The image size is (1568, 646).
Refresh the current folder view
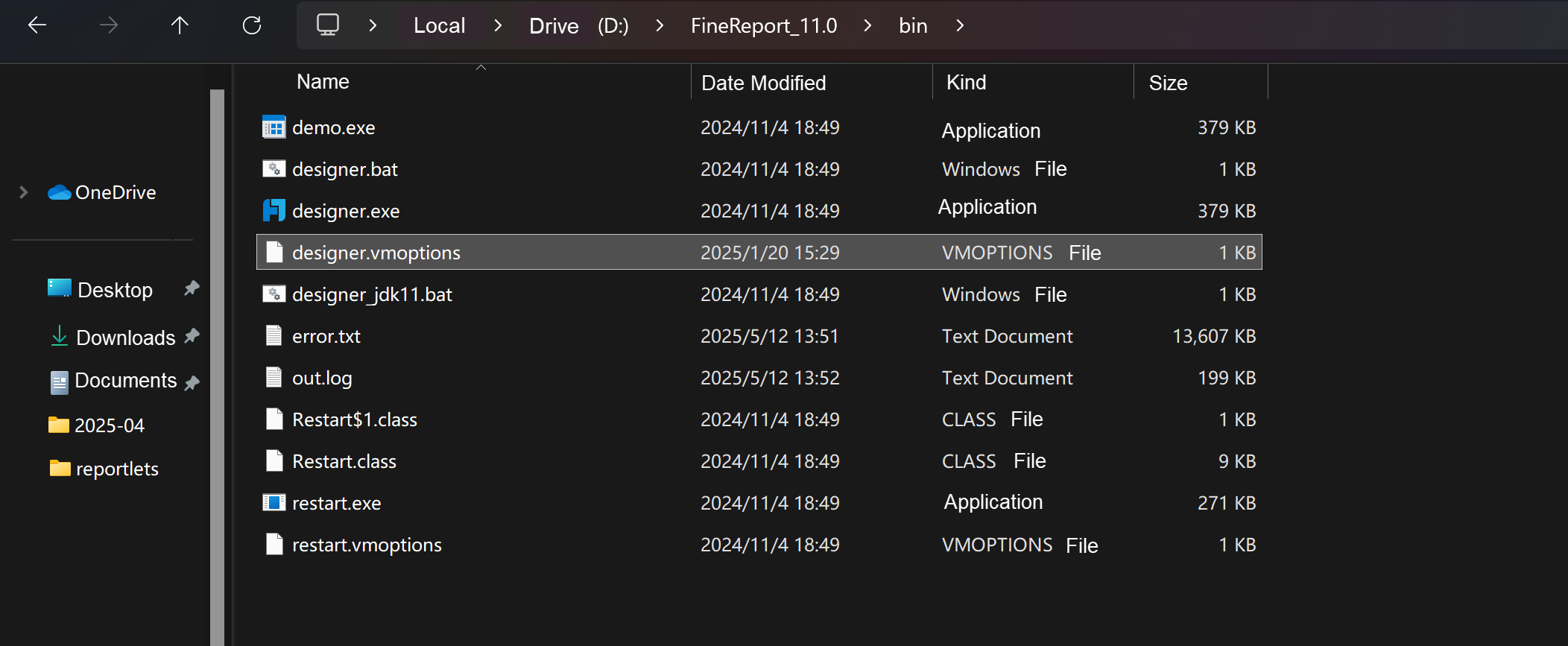point(252,25)
